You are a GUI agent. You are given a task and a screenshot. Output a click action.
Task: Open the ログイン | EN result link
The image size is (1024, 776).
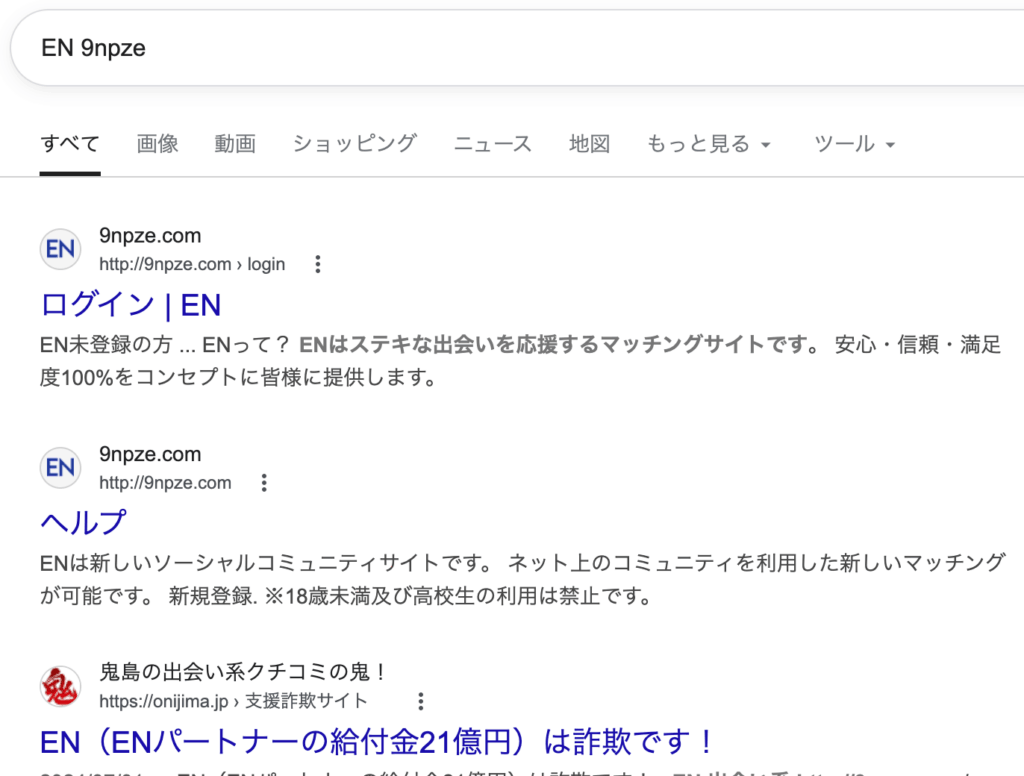click(131, 304)
